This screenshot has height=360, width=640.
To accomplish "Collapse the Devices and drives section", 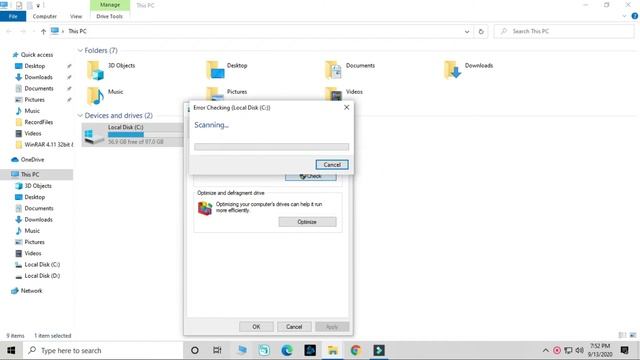I will point(80,116).
